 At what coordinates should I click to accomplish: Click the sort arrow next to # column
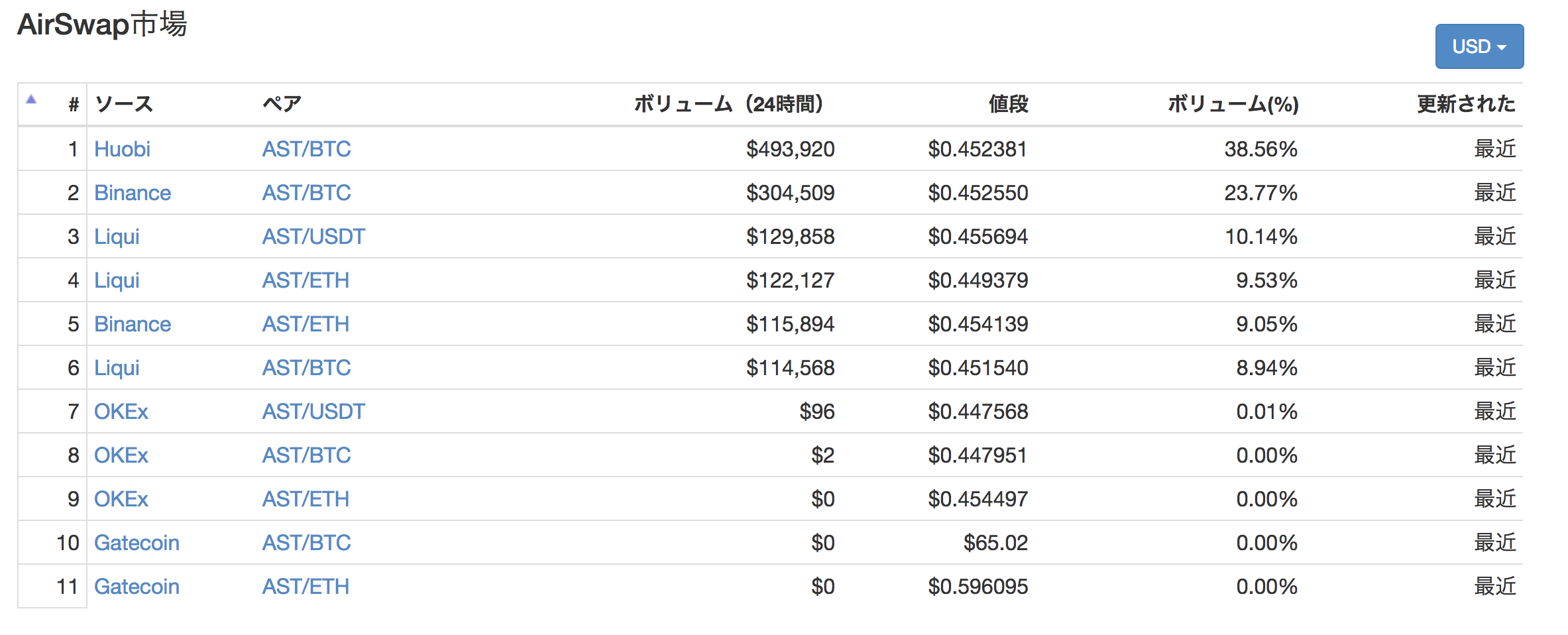[31, 100]
